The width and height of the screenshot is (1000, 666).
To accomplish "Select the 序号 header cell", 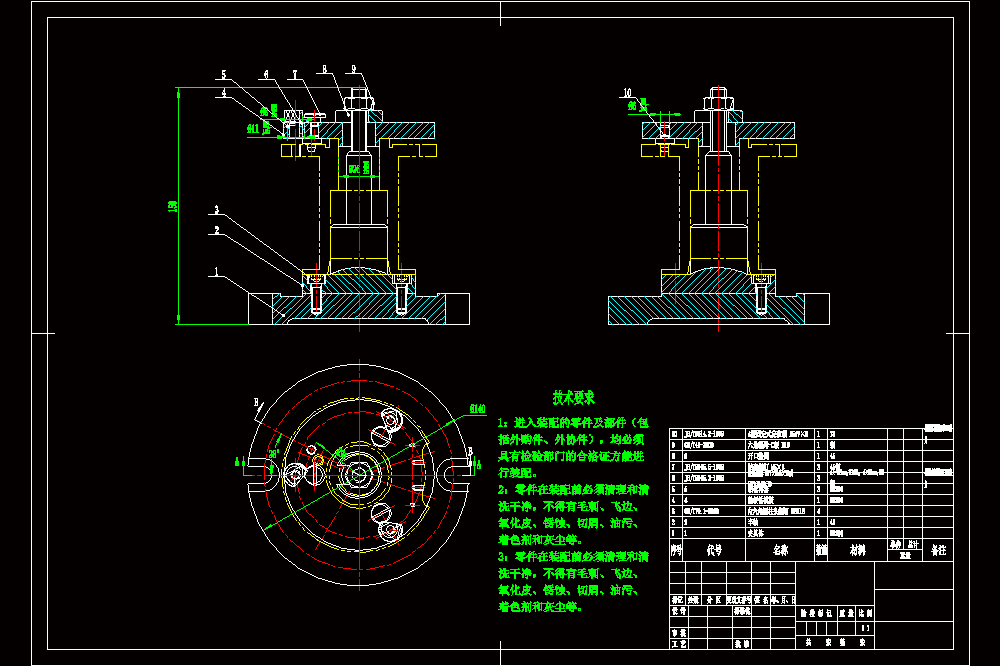I will pos(676,550).
